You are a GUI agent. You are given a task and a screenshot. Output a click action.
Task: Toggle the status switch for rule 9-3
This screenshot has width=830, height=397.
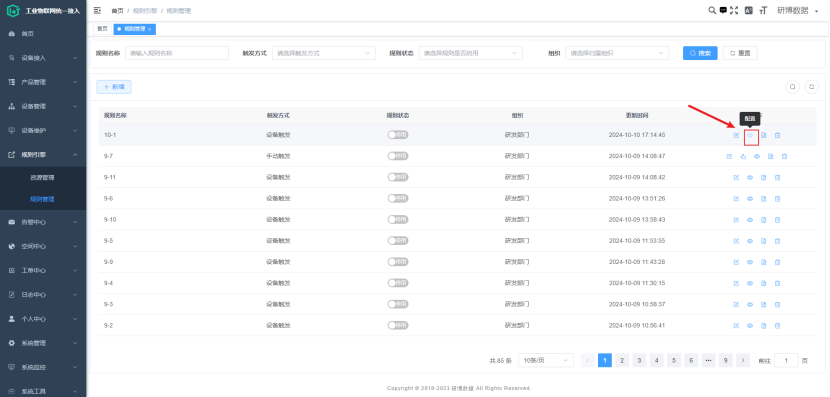398,304
